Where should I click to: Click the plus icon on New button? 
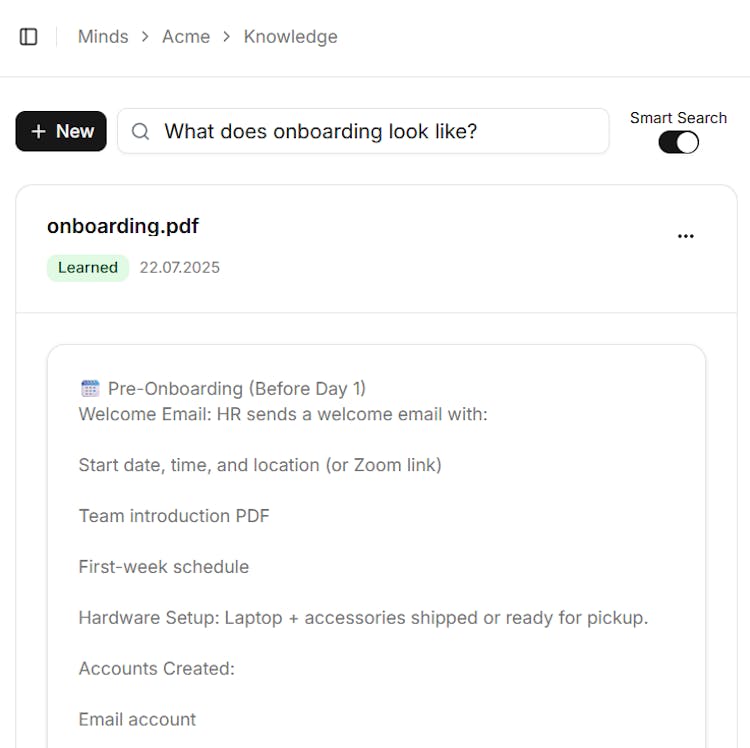(x=39, y=131)
